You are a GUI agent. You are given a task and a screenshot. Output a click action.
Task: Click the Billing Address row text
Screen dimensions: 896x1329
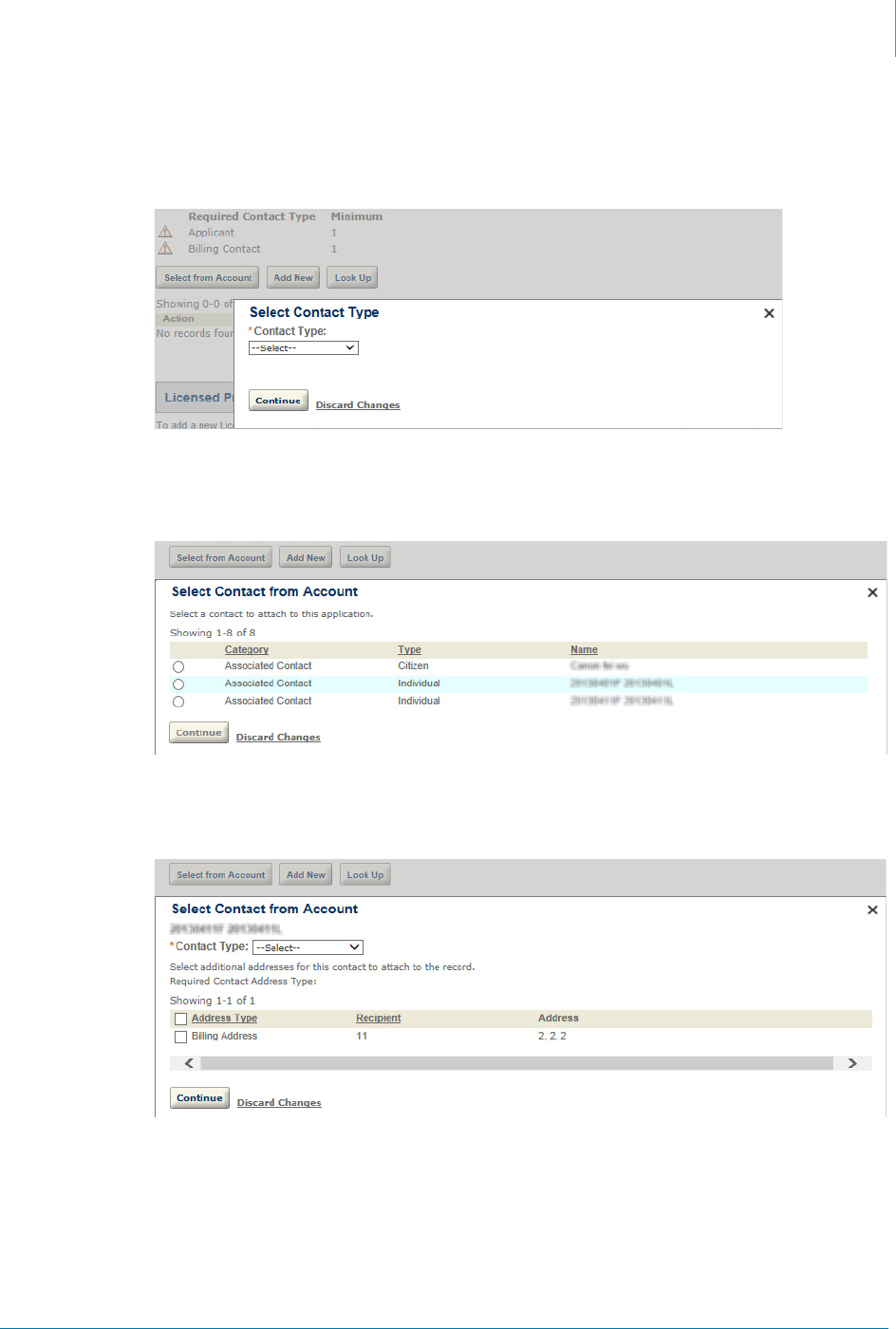tap(224, 1037)
